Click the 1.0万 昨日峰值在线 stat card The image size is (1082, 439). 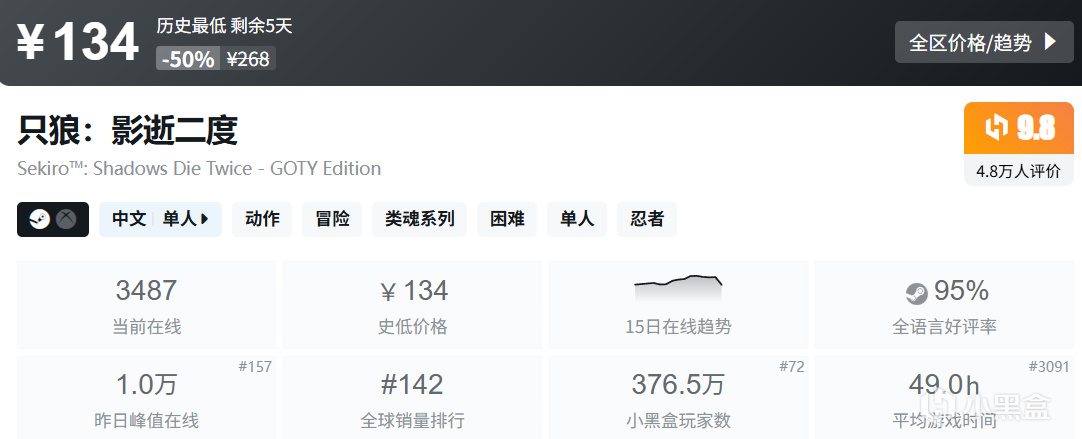pos(146,397)
